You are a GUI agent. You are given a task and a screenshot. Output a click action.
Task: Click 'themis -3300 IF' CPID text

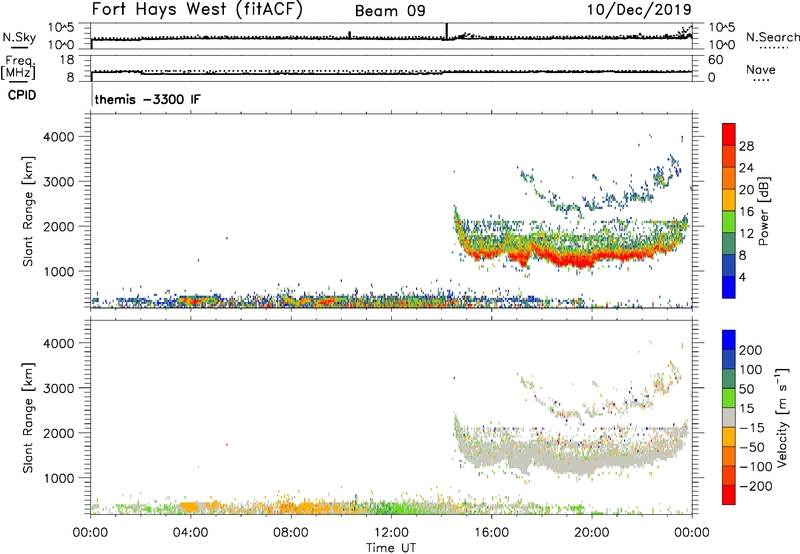pos(147,99)
